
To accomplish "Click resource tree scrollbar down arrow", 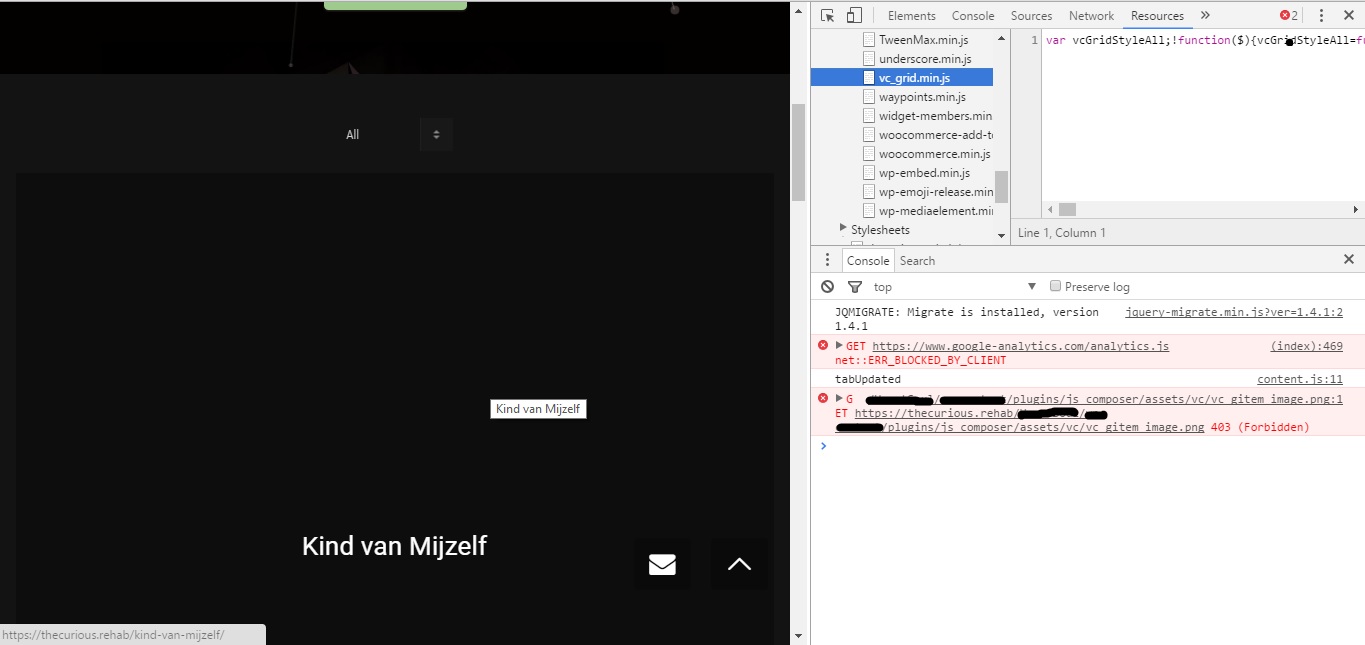I will (x=1002, y=236).
